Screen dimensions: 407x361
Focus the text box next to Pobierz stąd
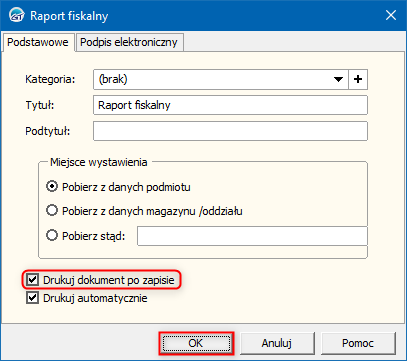pos(252,236)
